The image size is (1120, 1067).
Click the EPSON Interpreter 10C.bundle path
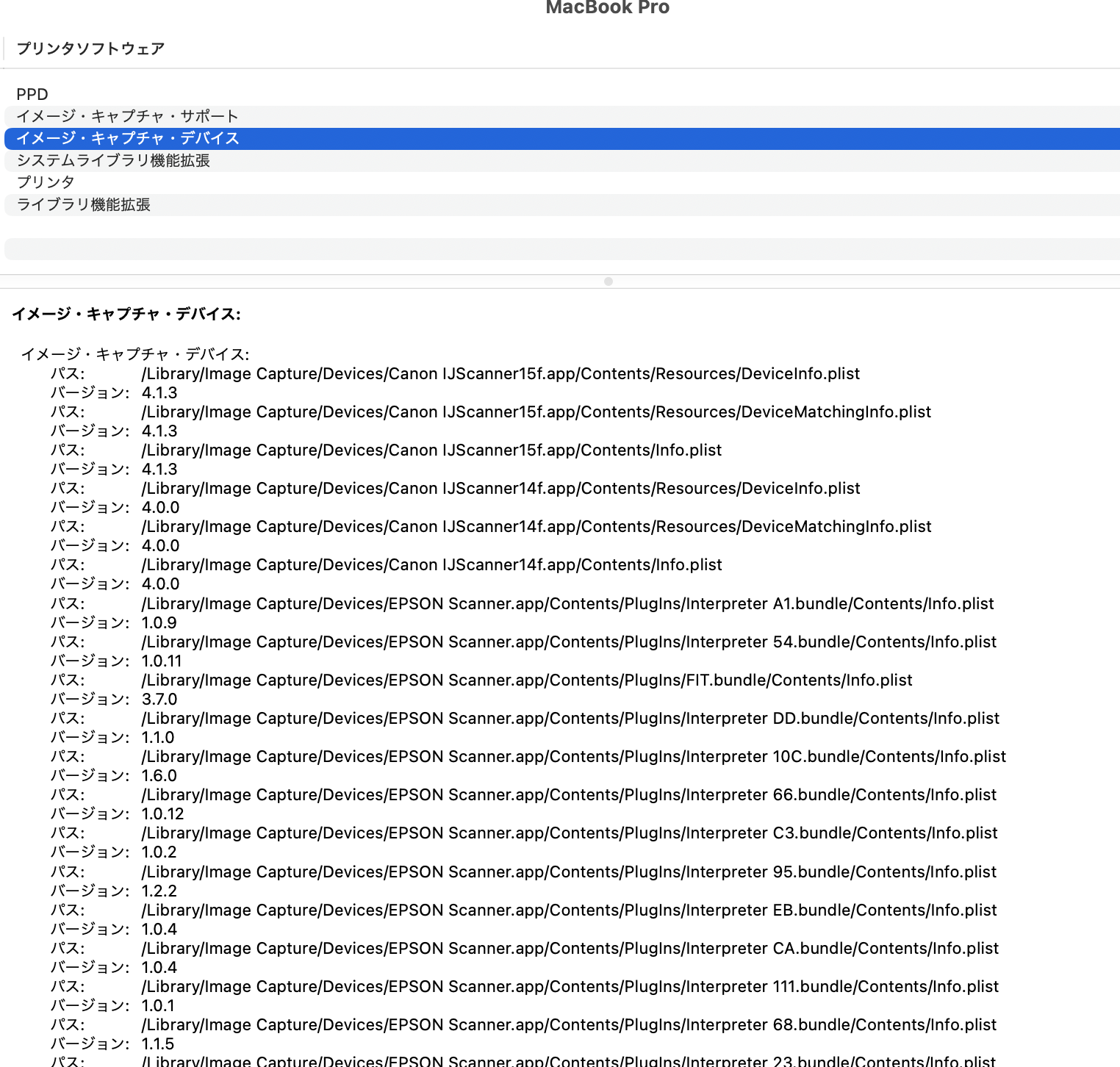click(574, 757)
